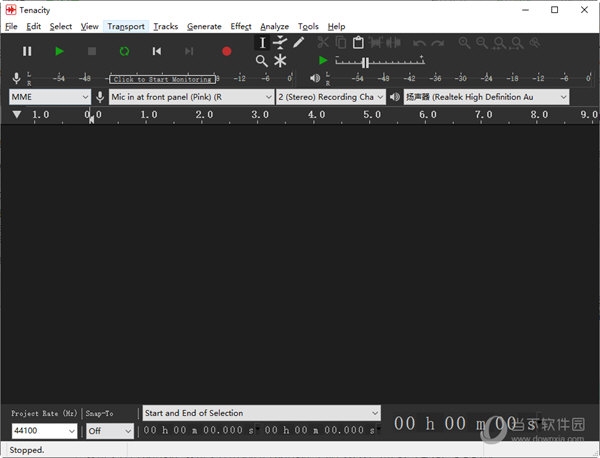Open the Project Rate 44100 dropdown
The height and width of the screenshot is (458, 600).
44,431
